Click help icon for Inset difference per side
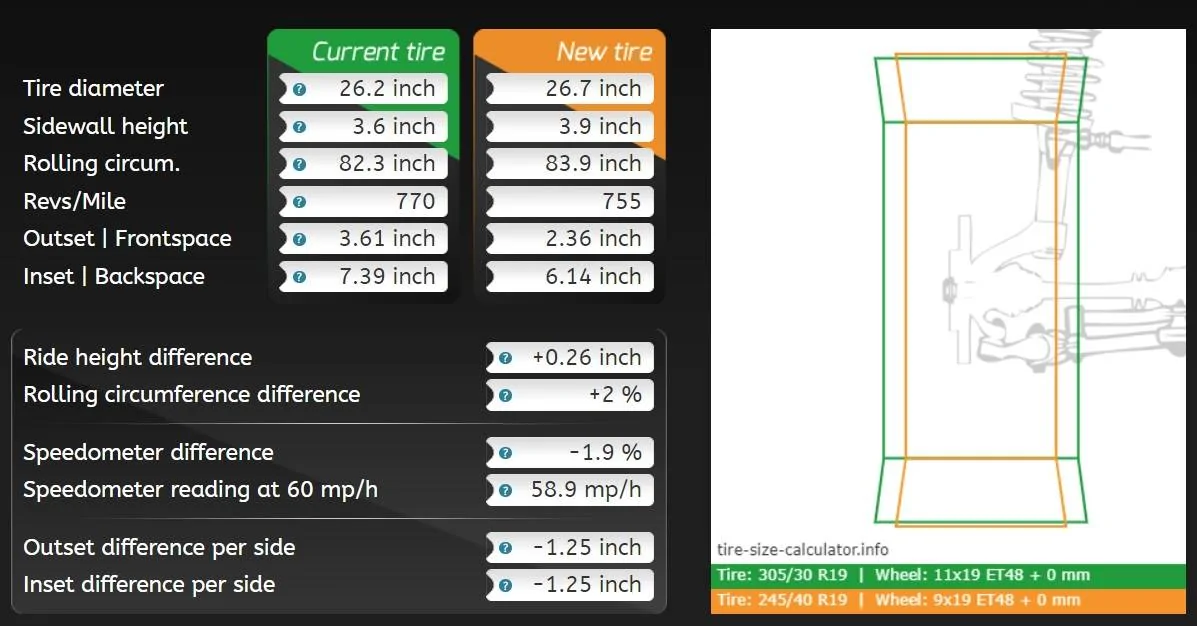1197x626 pixels. click(505, 586)
